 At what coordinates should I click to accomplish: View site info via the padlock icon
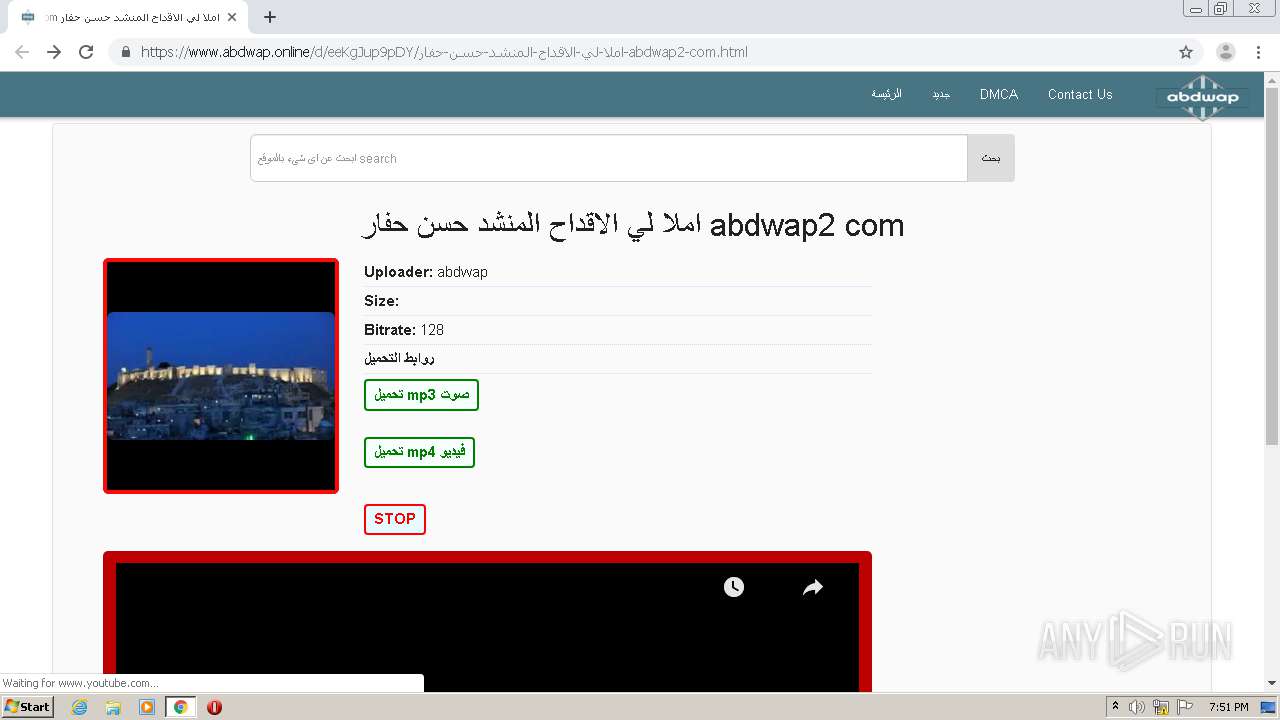coord(126,52)
